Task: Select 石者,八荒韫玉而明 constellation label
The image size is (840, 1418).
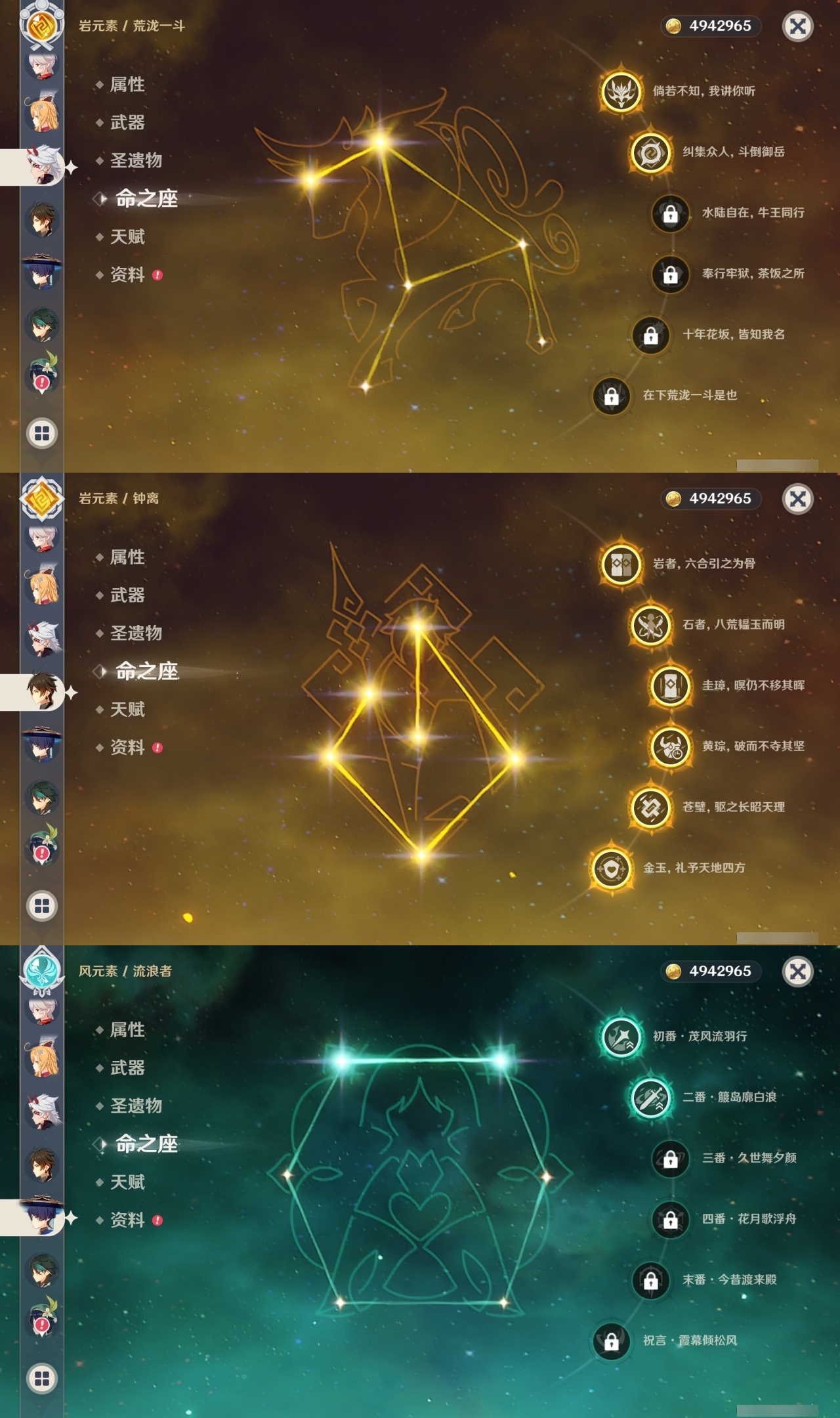Action: 734,624
